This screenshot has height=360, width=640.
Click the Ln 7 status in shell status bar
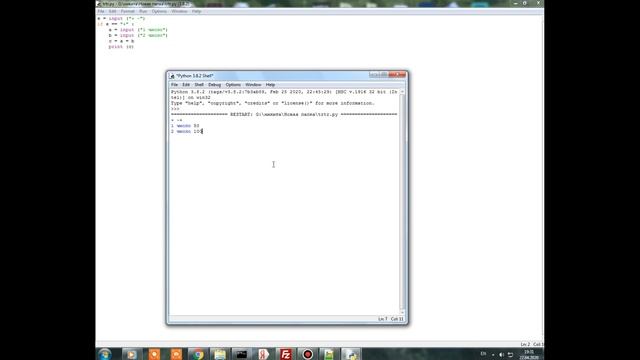tap(382, 319)
